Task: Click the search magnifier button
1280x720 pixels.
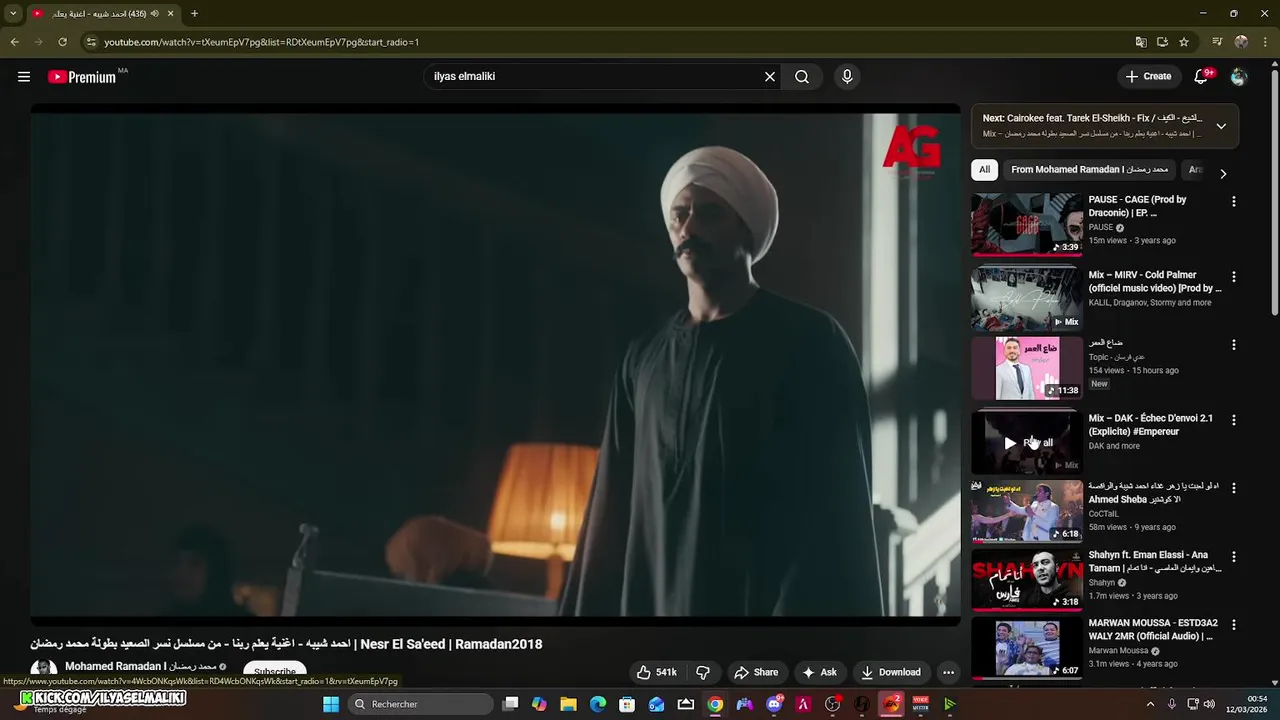Action: [802, 77]
